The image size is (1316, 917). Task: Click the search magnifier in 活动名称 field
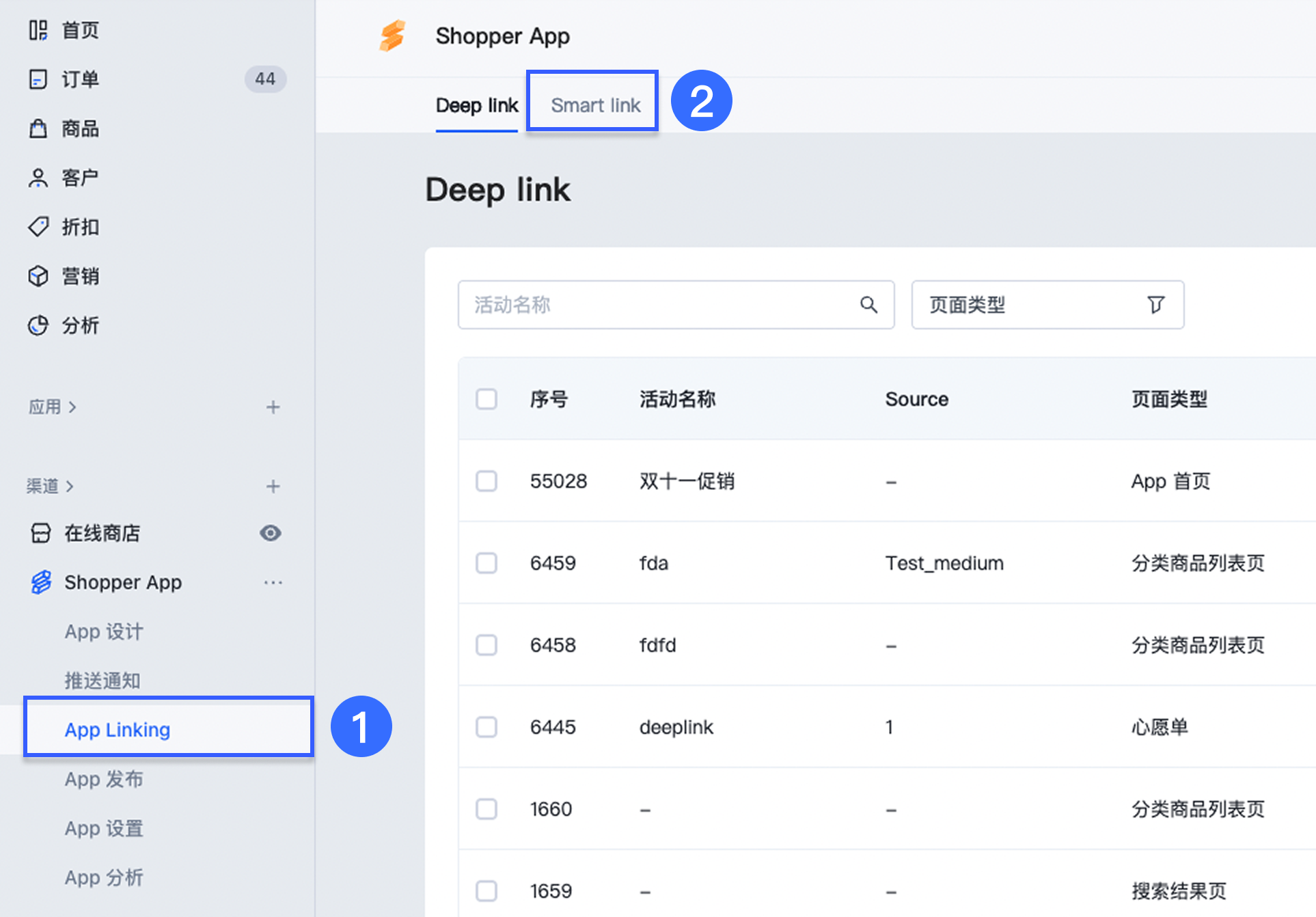(868, 305)
